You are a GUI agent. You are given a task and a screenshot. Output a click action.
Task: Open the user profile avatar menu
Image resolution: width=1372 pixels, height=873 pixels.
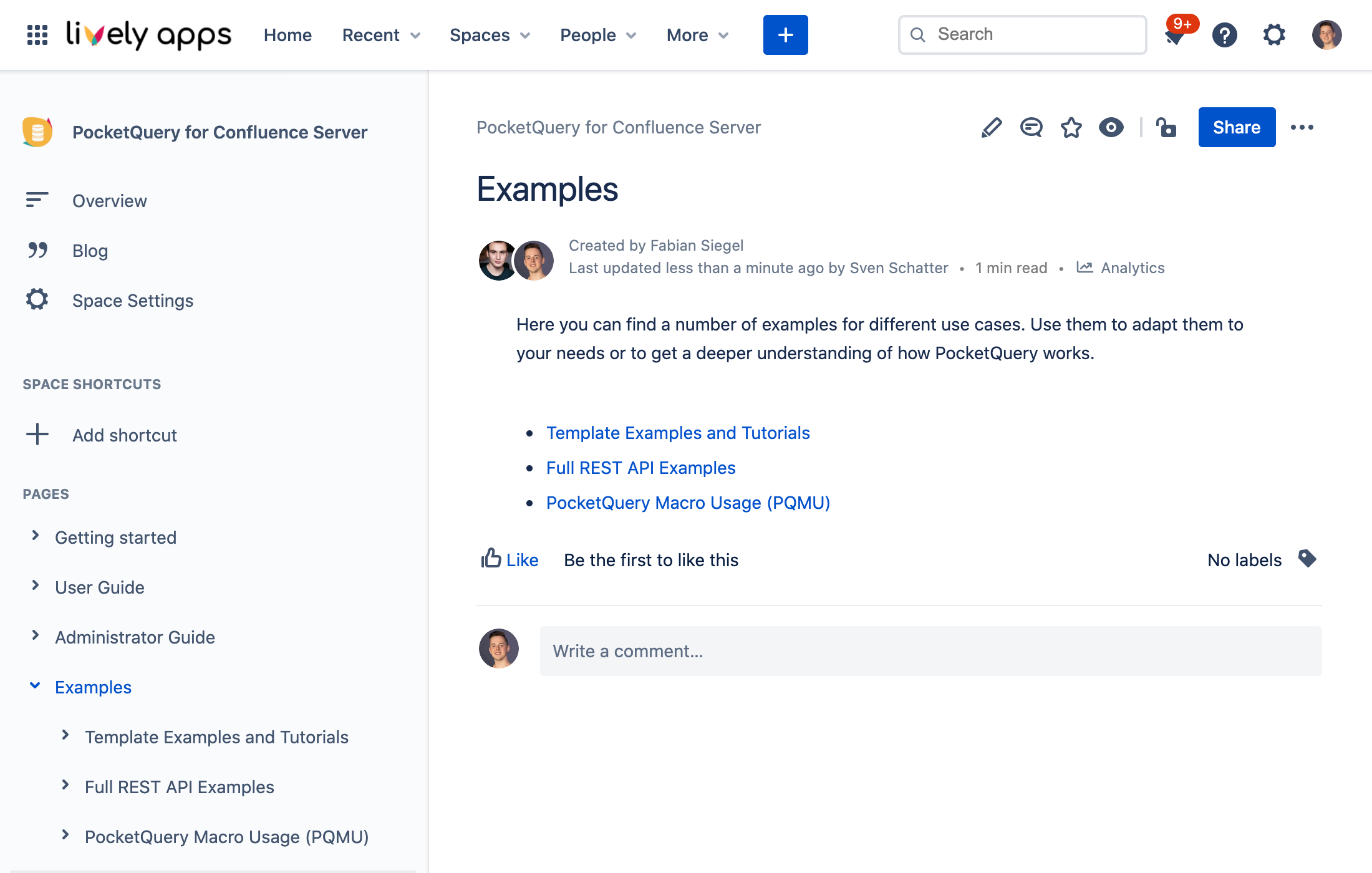coord(1326,35)
